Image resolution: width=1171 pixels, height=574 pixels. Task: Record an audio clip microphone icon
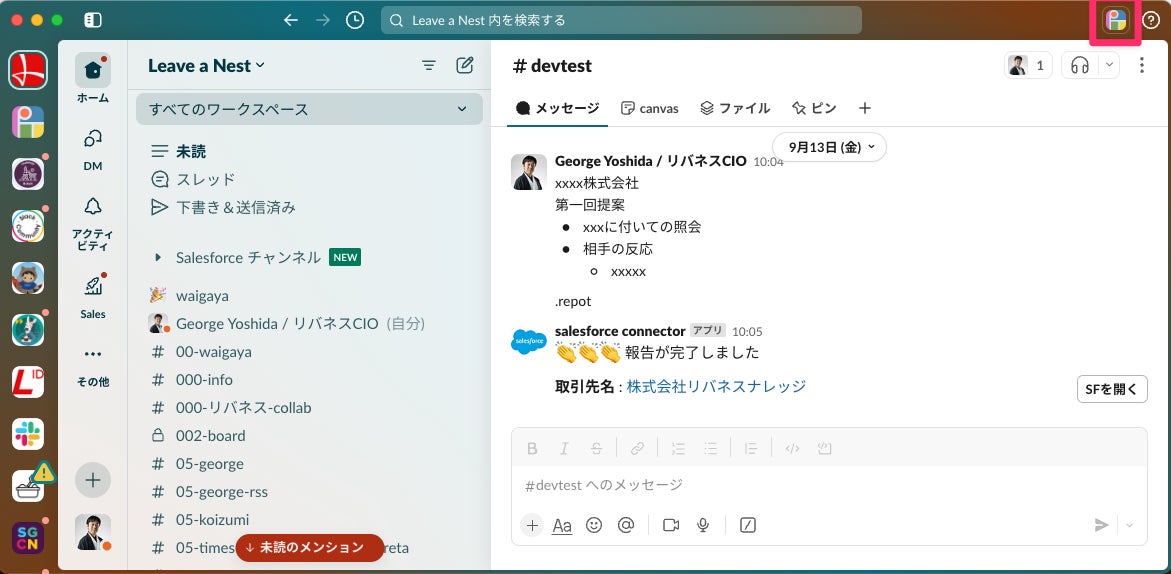703,525
